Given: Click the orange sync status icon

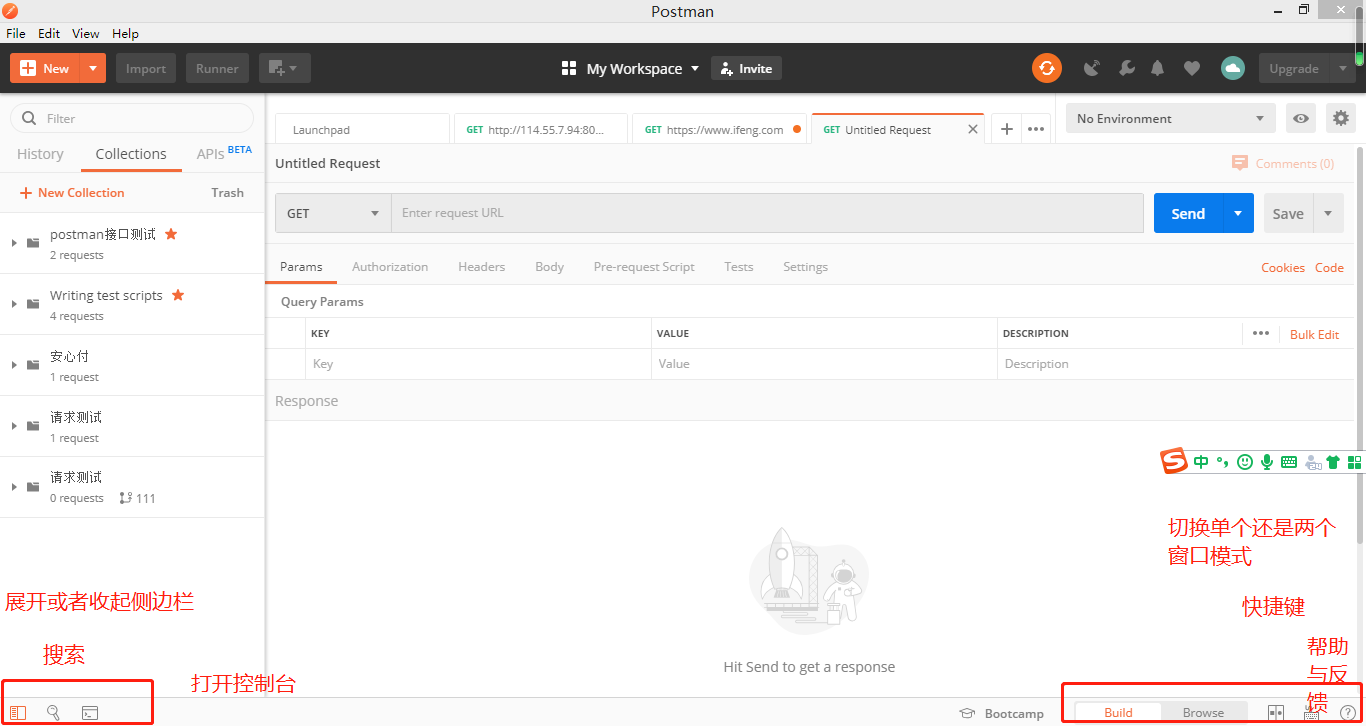Looking at the screenshot, I should tap(1046, 68).
